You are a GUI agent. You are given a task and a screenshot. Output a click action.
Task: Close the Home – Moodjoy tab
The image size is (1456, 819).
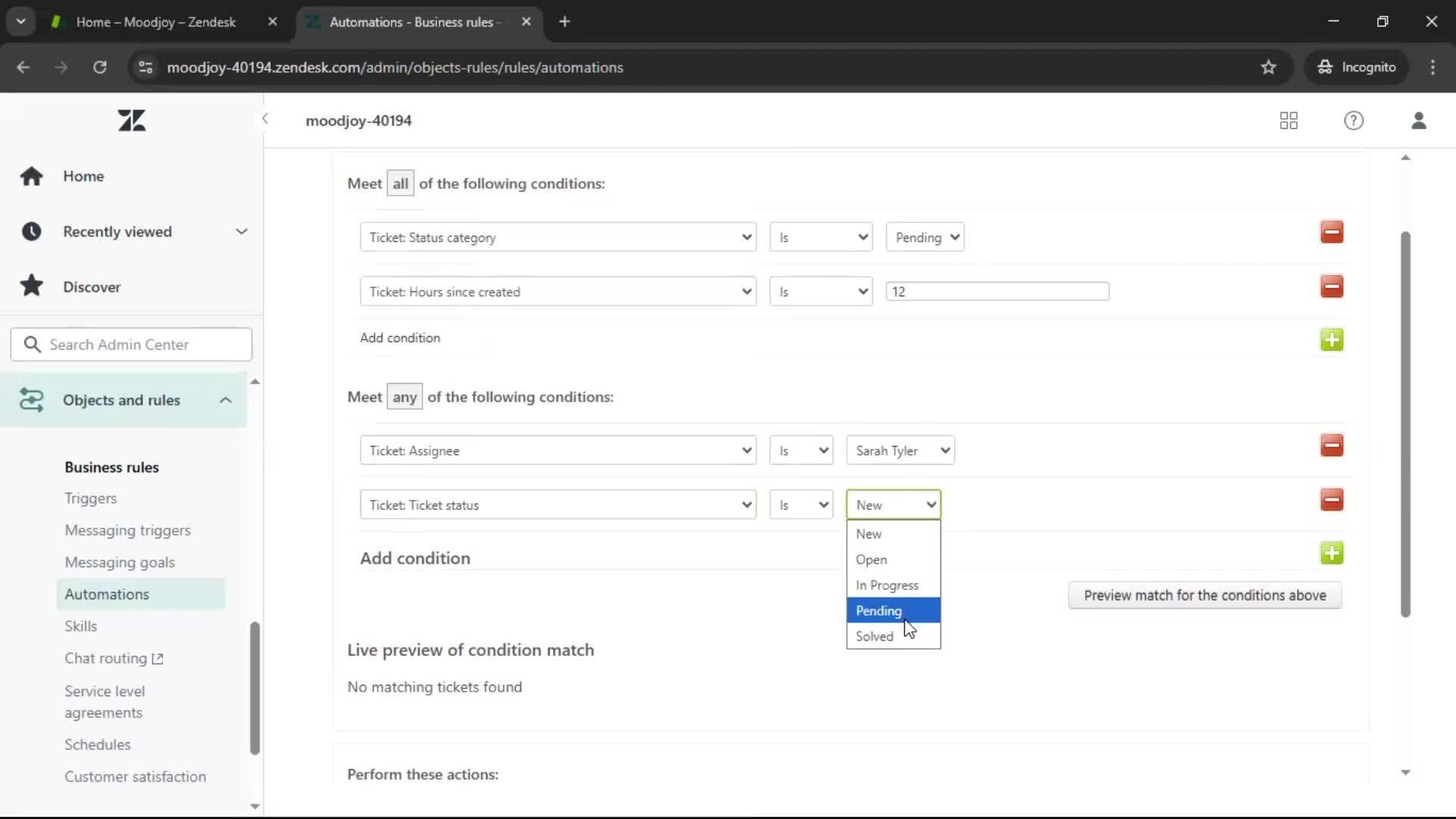coord(272,21)
